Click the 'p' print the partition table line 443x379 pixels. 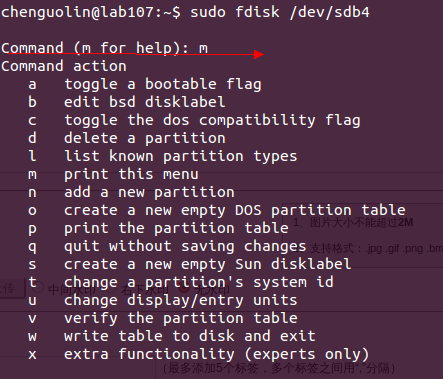tap(158, 228)
